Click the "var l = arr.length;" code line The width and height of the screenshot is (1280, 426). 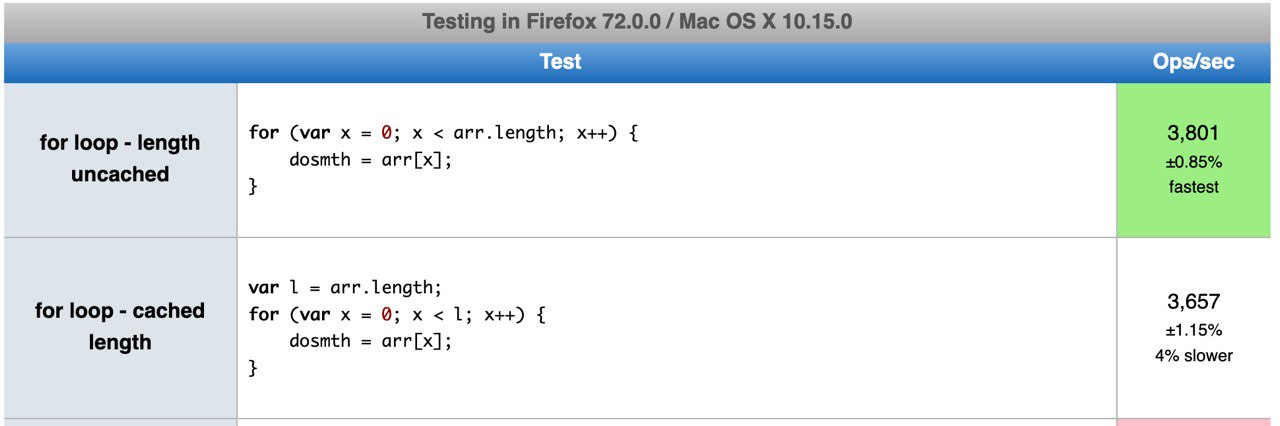coord(345,288)
